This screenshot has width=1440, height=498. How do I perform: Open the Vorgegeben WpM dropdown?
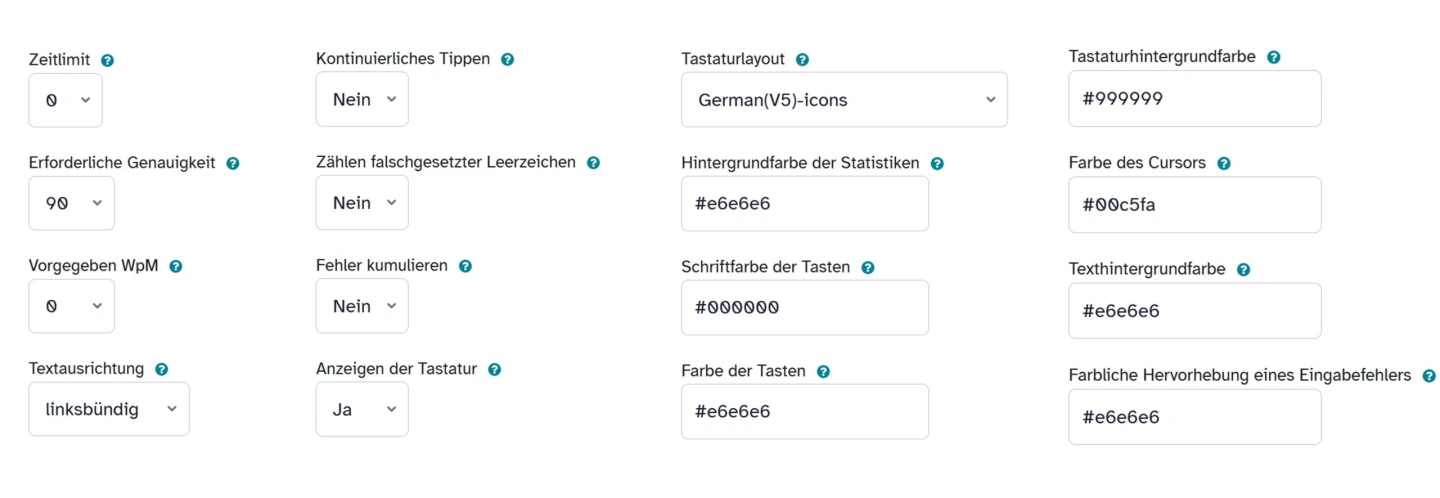pyautogui.click(x=71, y=306)
